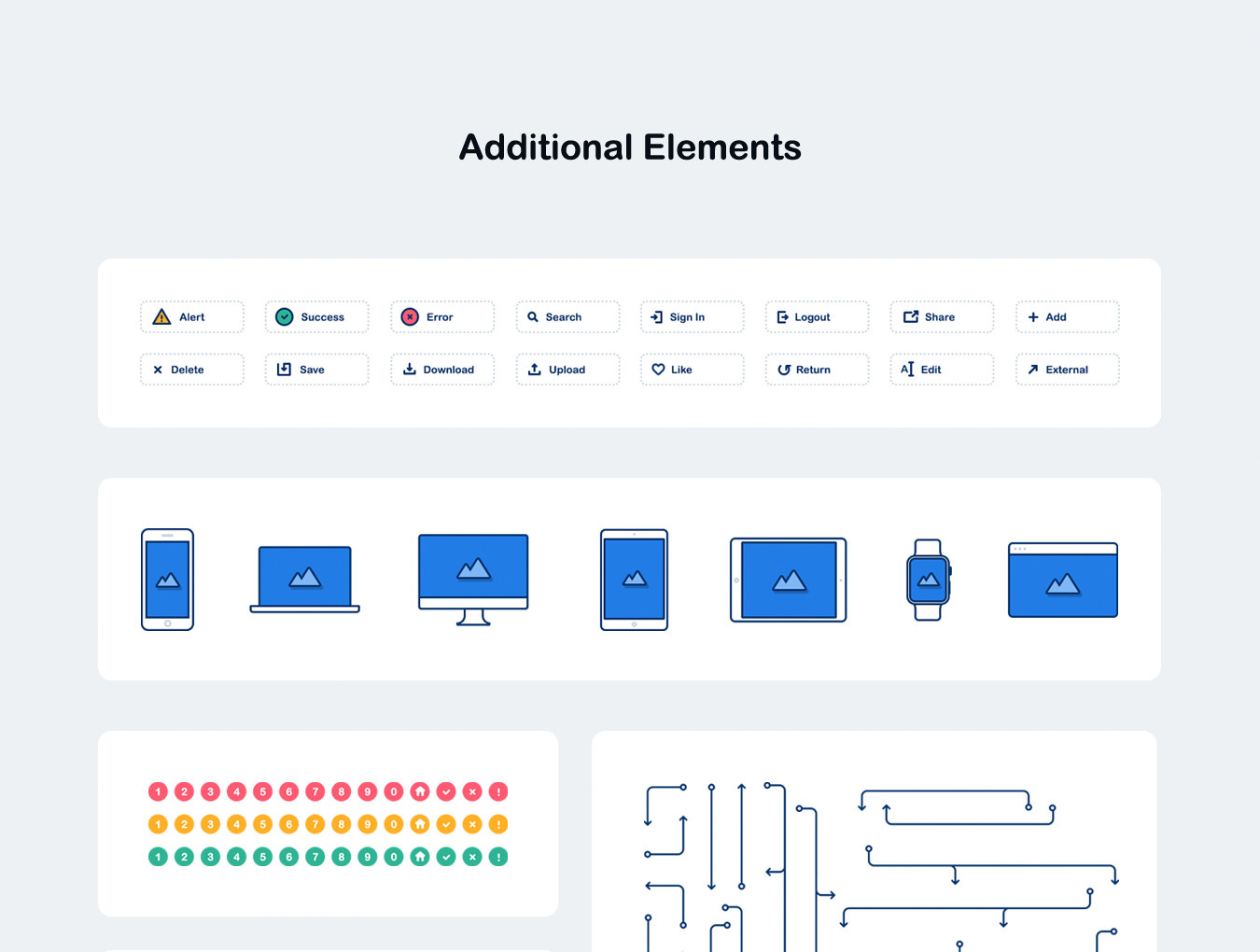1260x952 pixels.
Task: Click the green exclamation badge
Action: click(x=498, y=857)
